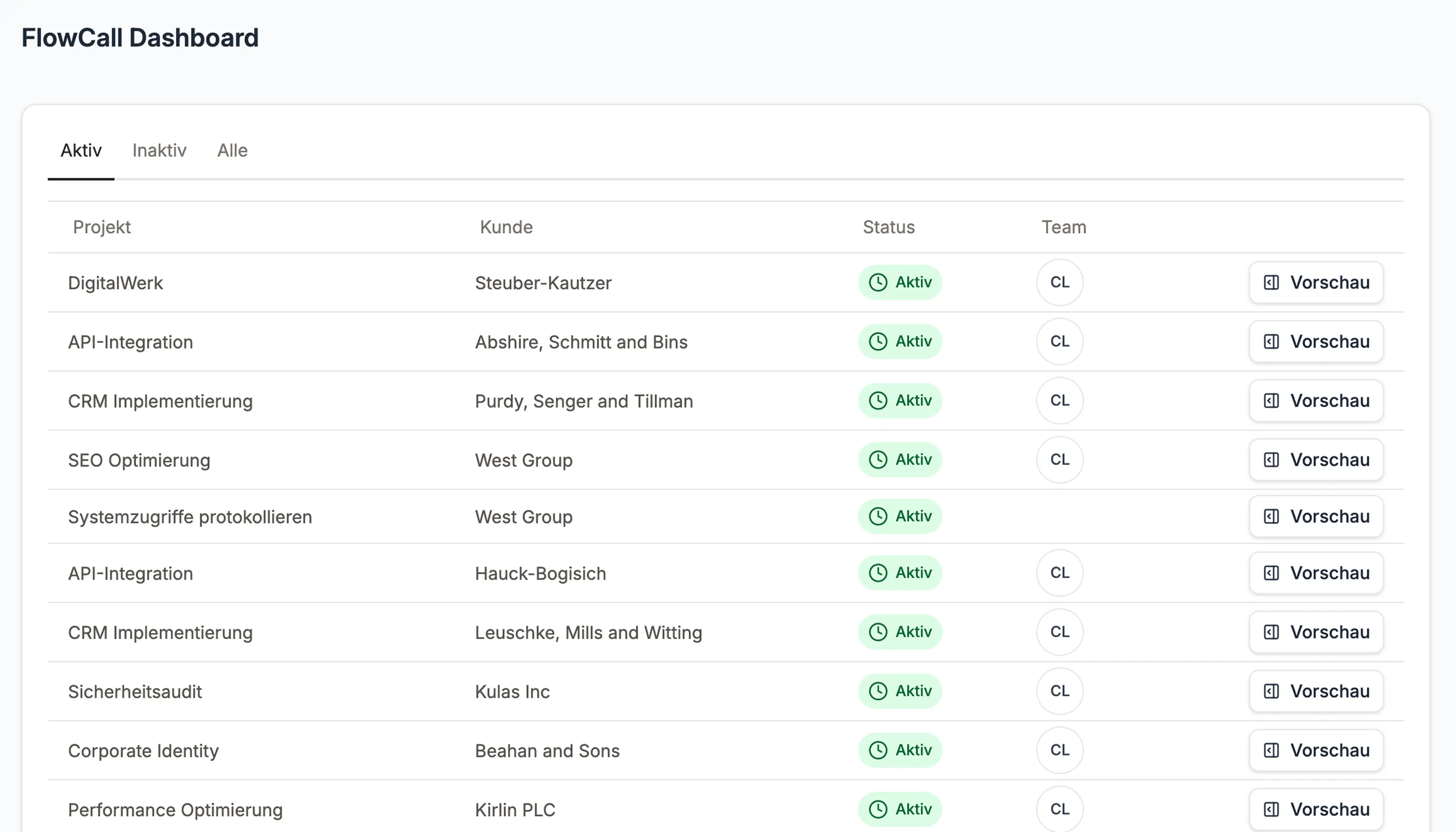Click CL avatar for Purdy, Senger and Tillman
The height and width of the screenshot is (832, 1456).
(x=1059, y=401)
